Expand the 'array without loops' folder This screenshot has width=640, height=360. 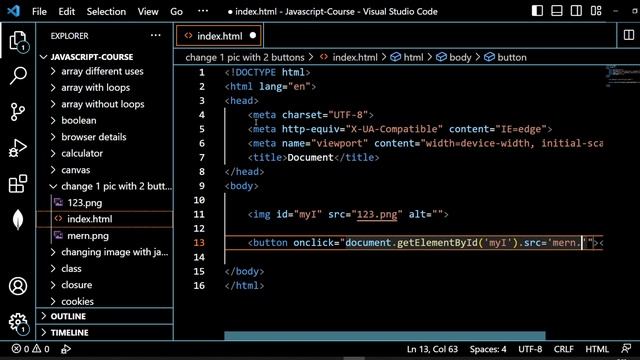[x=102, y=104]
